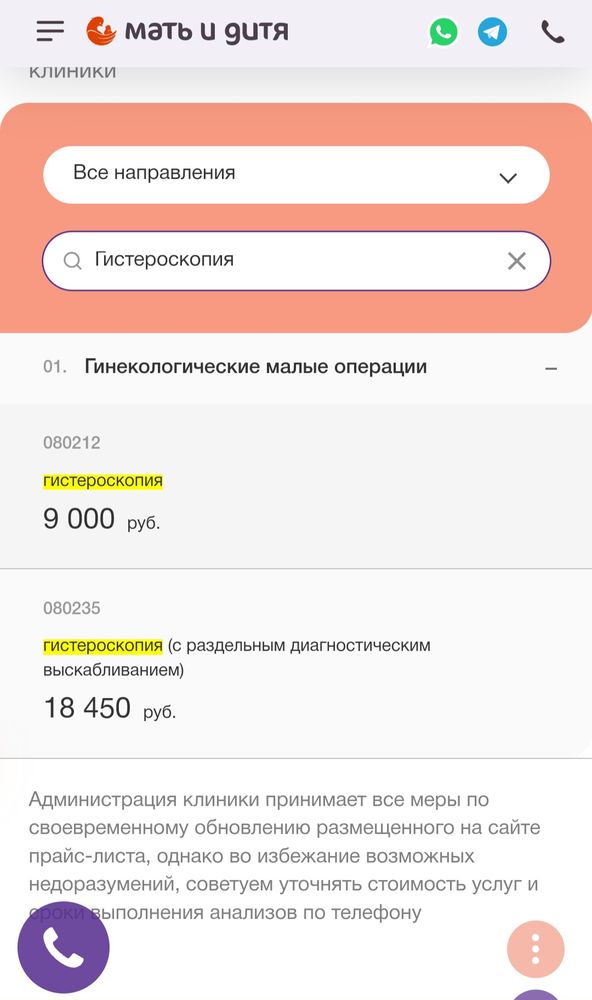Viewport: 592px width, 1000px height.
Task: Select the Гинекологические малые операции heading
Action: pyautogui.click(x=257, y=366)
